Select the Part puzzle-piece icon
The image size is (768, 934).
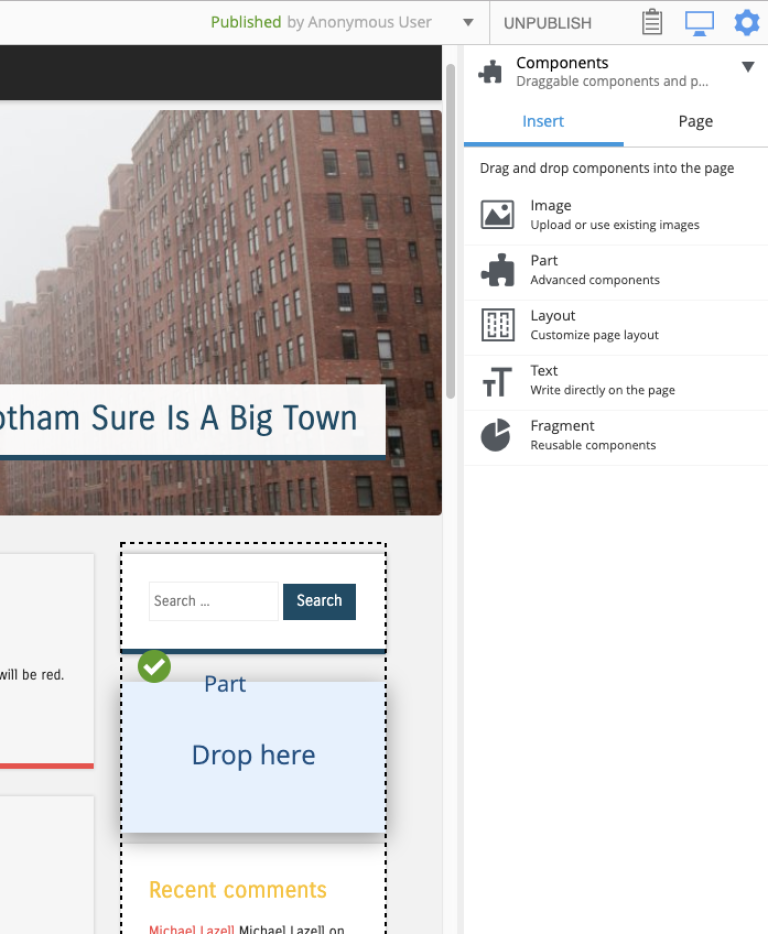497,270
